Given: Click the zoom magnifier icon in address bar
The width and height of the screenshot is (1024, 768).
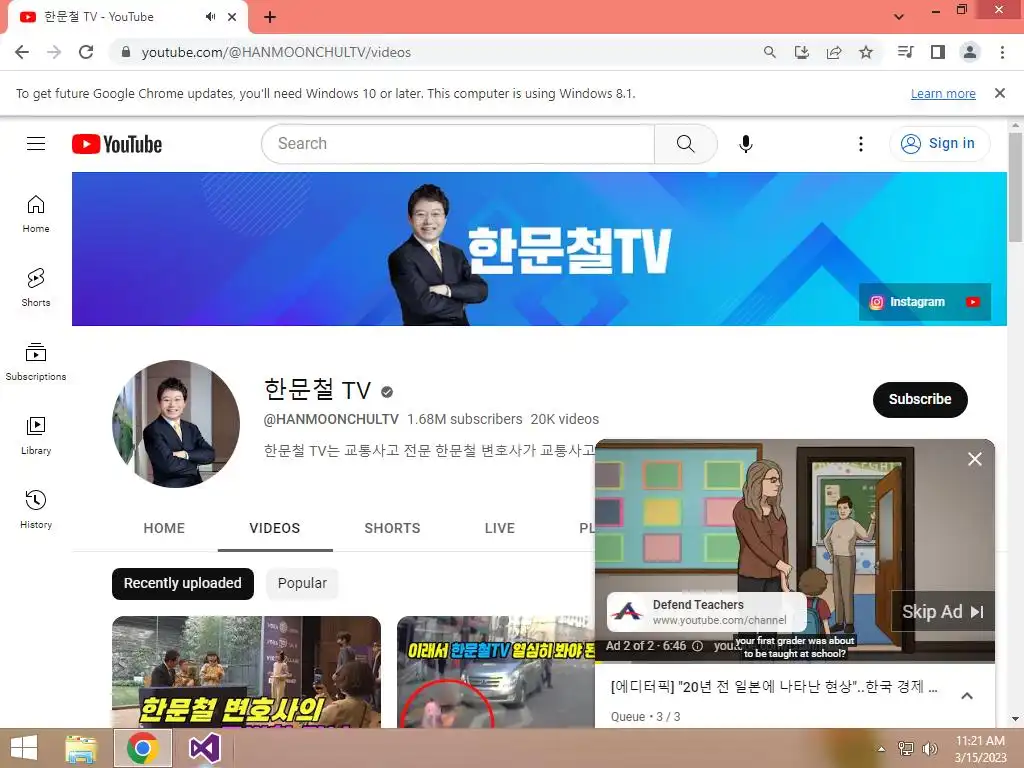Looking at the screenshot, I should click(770, 52).
